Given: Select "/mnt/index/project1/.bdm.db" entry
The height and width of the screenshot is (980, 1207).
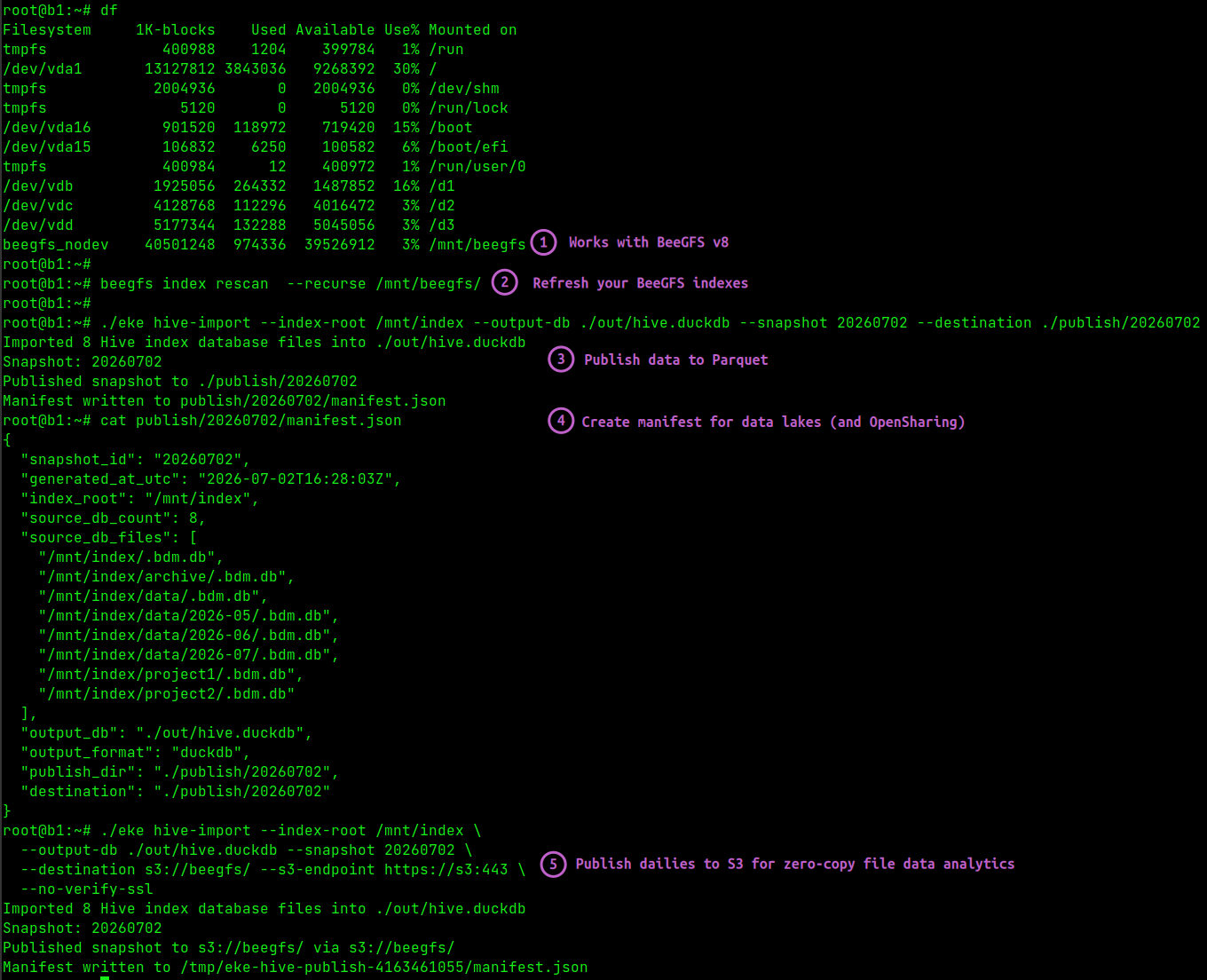Looking at the screenshot, I should [x=171, y=675].
